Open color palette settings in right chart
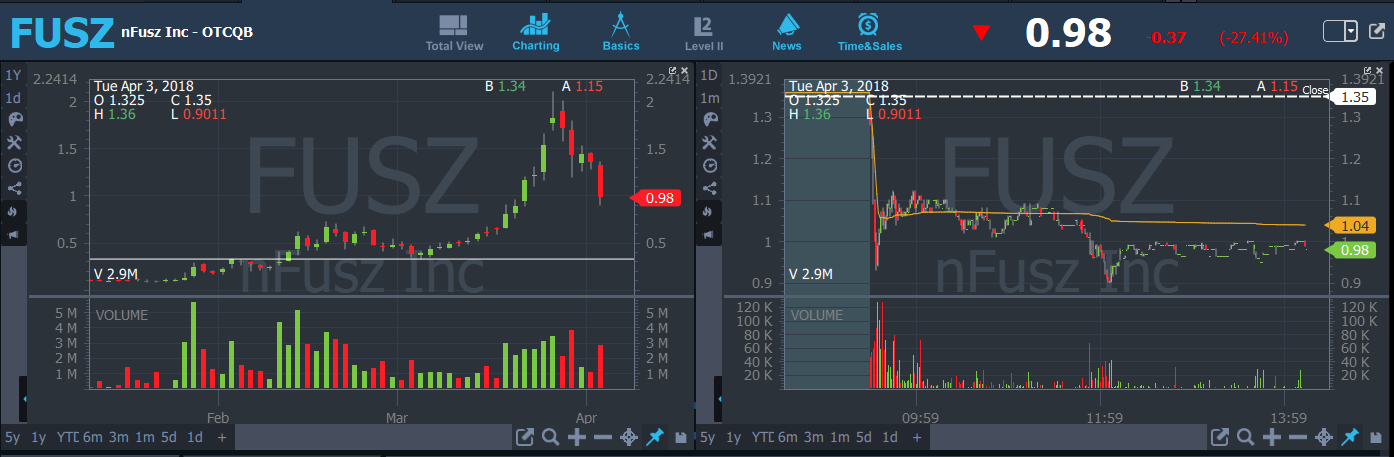The height and width of the screenshot is (457, 1394). [711, 119]
